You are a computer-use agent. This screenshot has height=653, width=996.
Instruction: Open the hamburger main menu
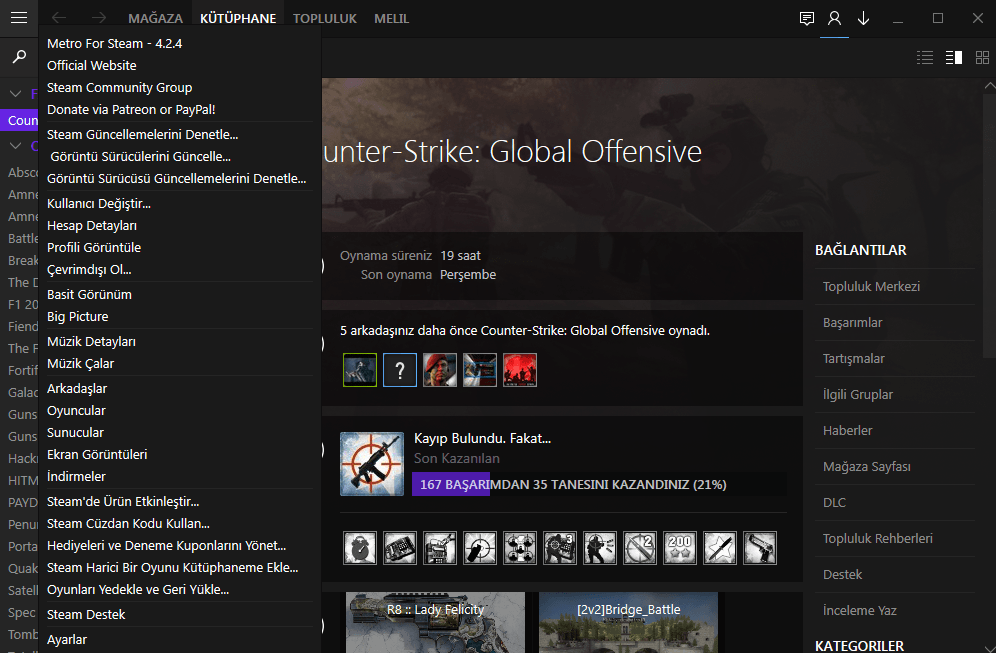point(19,18)
